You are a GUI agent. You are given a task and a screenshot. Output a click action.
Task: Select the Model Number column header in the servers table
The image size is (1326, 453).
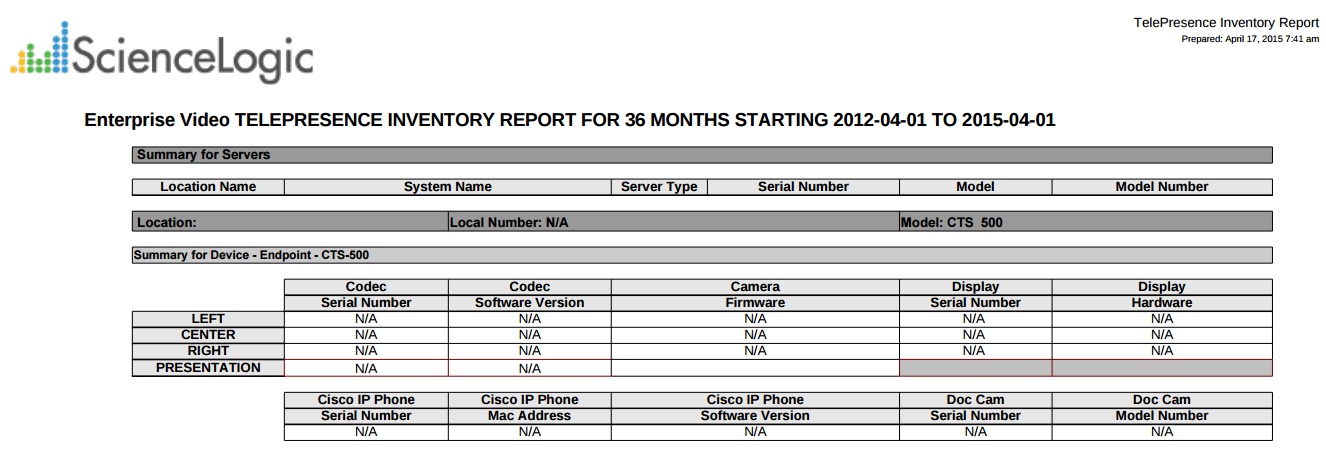click(x=1161, y=187)
